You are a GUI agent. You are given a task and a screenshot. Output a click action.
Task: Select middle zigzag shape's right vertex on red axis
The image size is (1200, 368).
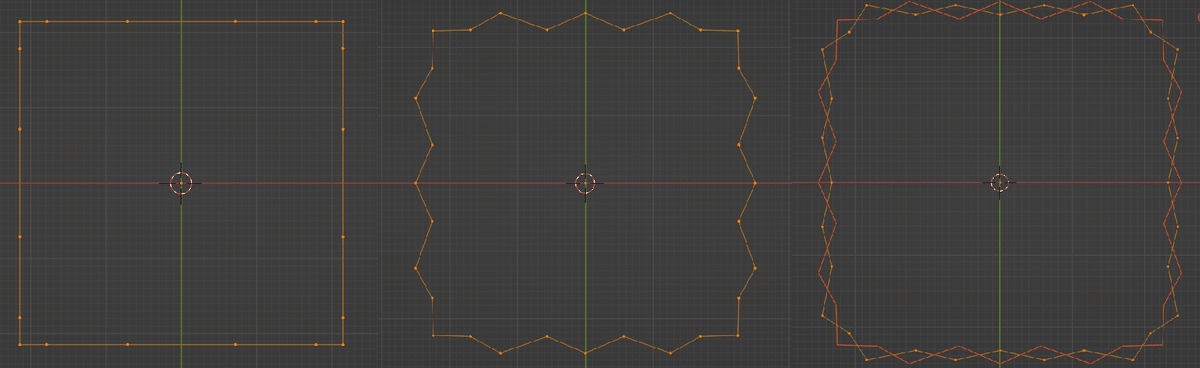point(755,183)
